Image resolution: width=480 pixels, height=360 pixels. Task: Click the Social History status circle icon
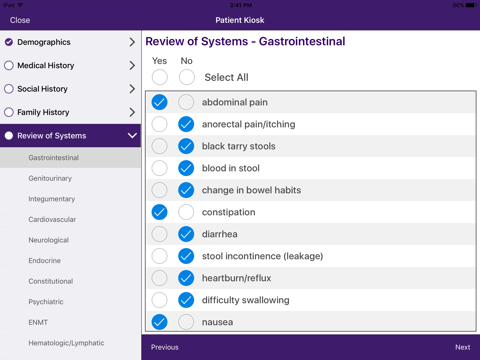coord(9,89)
